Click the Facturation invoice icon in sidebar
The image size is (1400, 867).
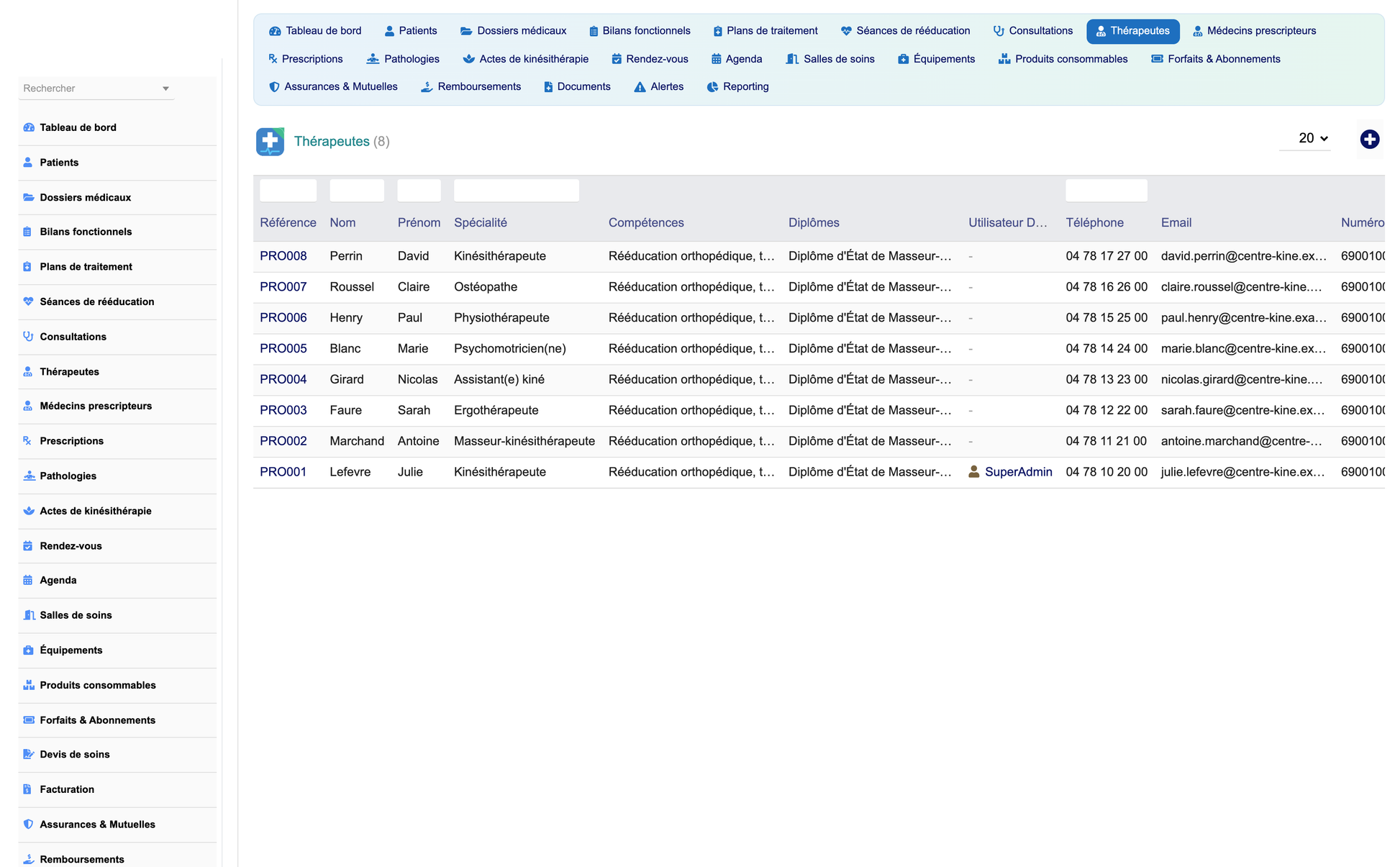click(27, 789)
